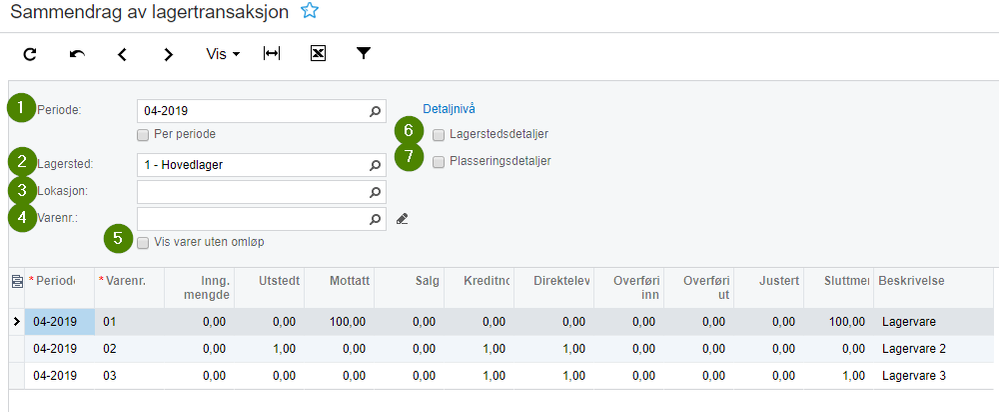Open Varenr. lookup magnifier
This screenshot has width=999, height=412.
[x=375, y=219]
